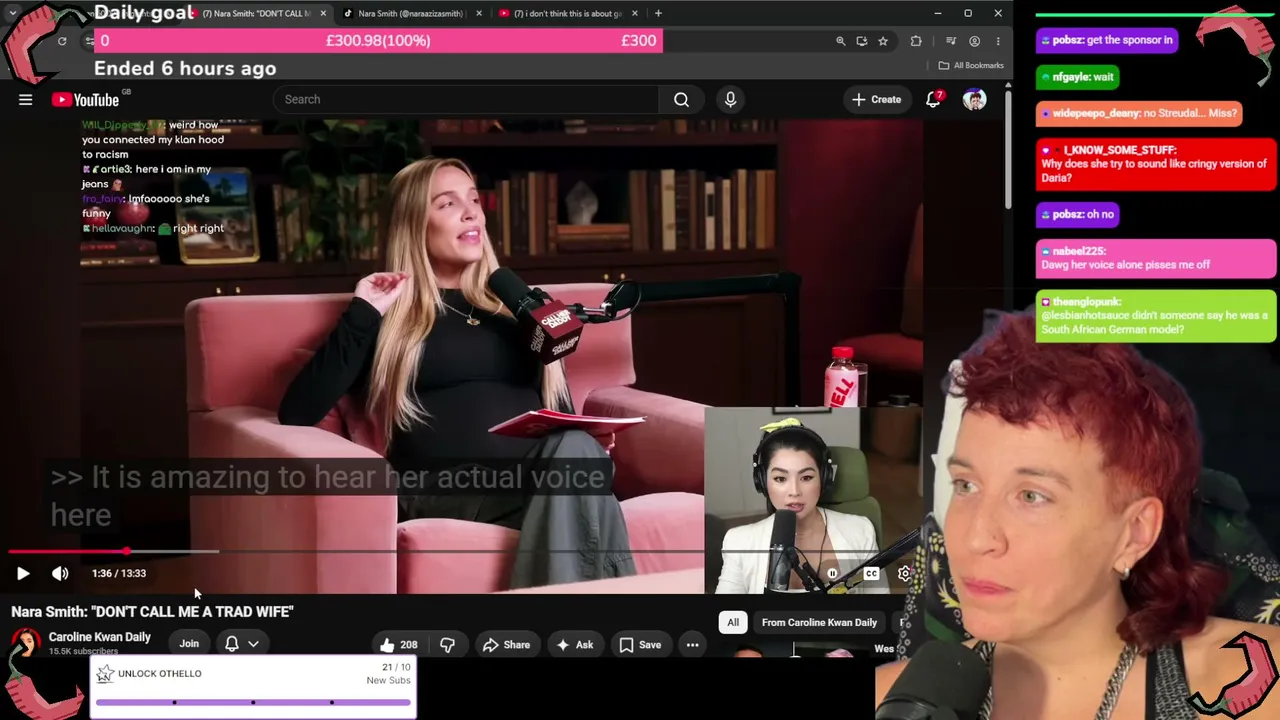The image size is (1280, 720).
Task: Open YouTube notifications bell
Action: (933, 99)
